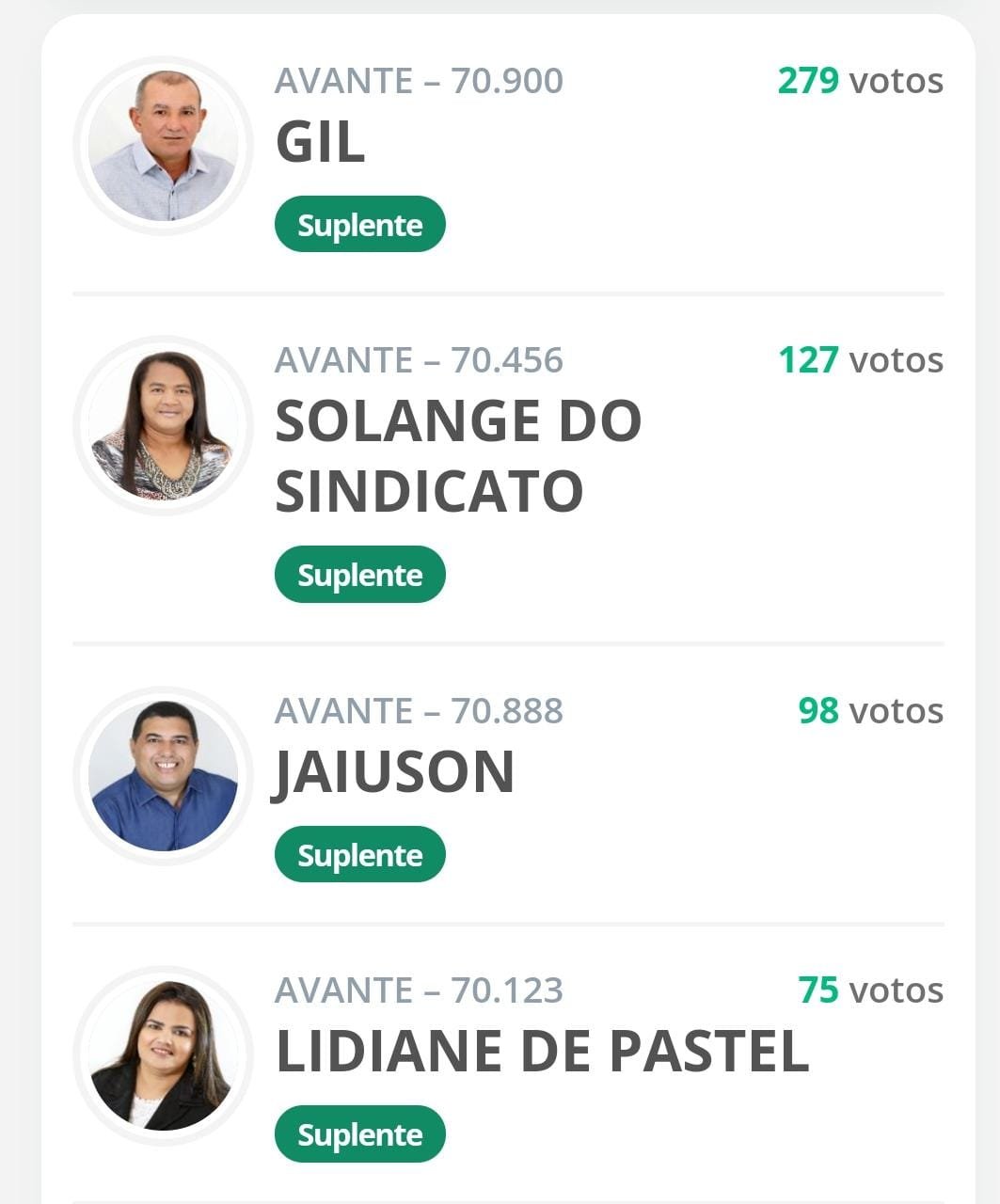
Task: Select the 127 votos count
Action: [x=860, y=360]
